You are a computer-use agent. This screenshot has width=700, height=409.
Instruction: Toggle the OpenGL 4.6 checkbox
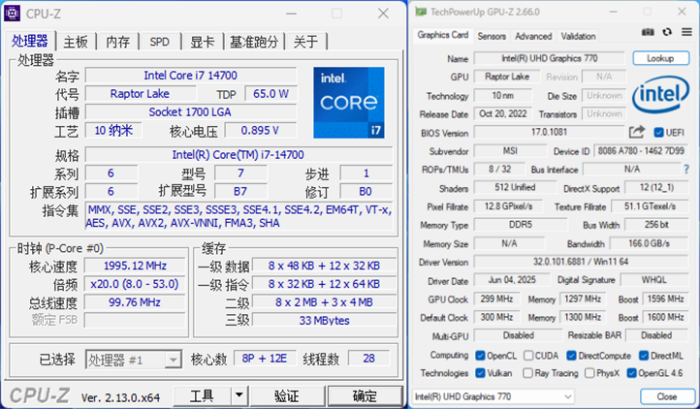tap(631, 373)
